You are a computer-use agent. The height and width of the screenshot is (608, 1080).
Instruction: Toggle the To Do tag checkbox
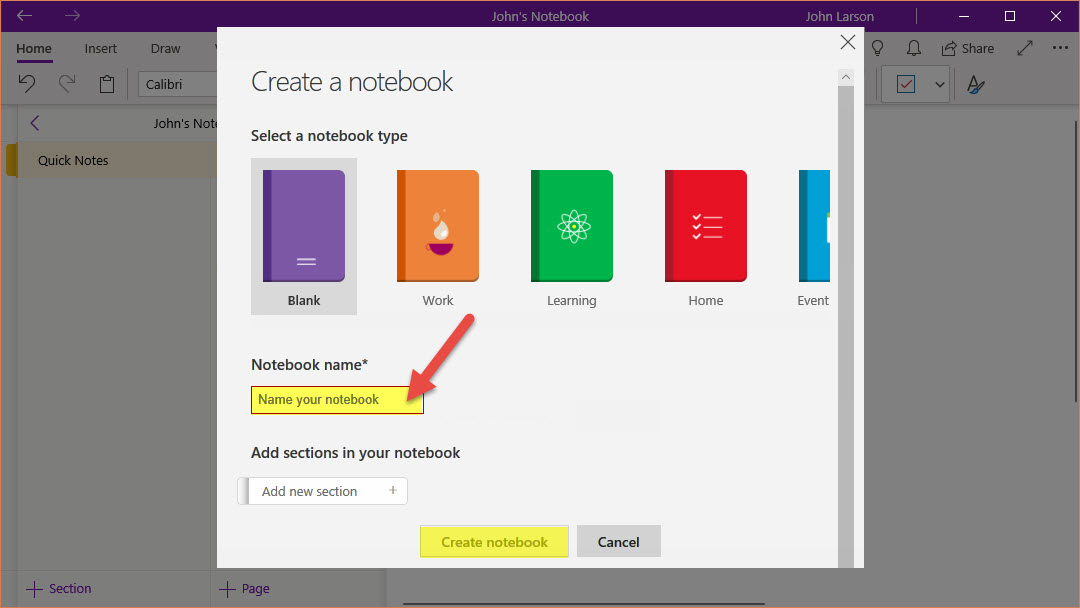tap(906, 85)
